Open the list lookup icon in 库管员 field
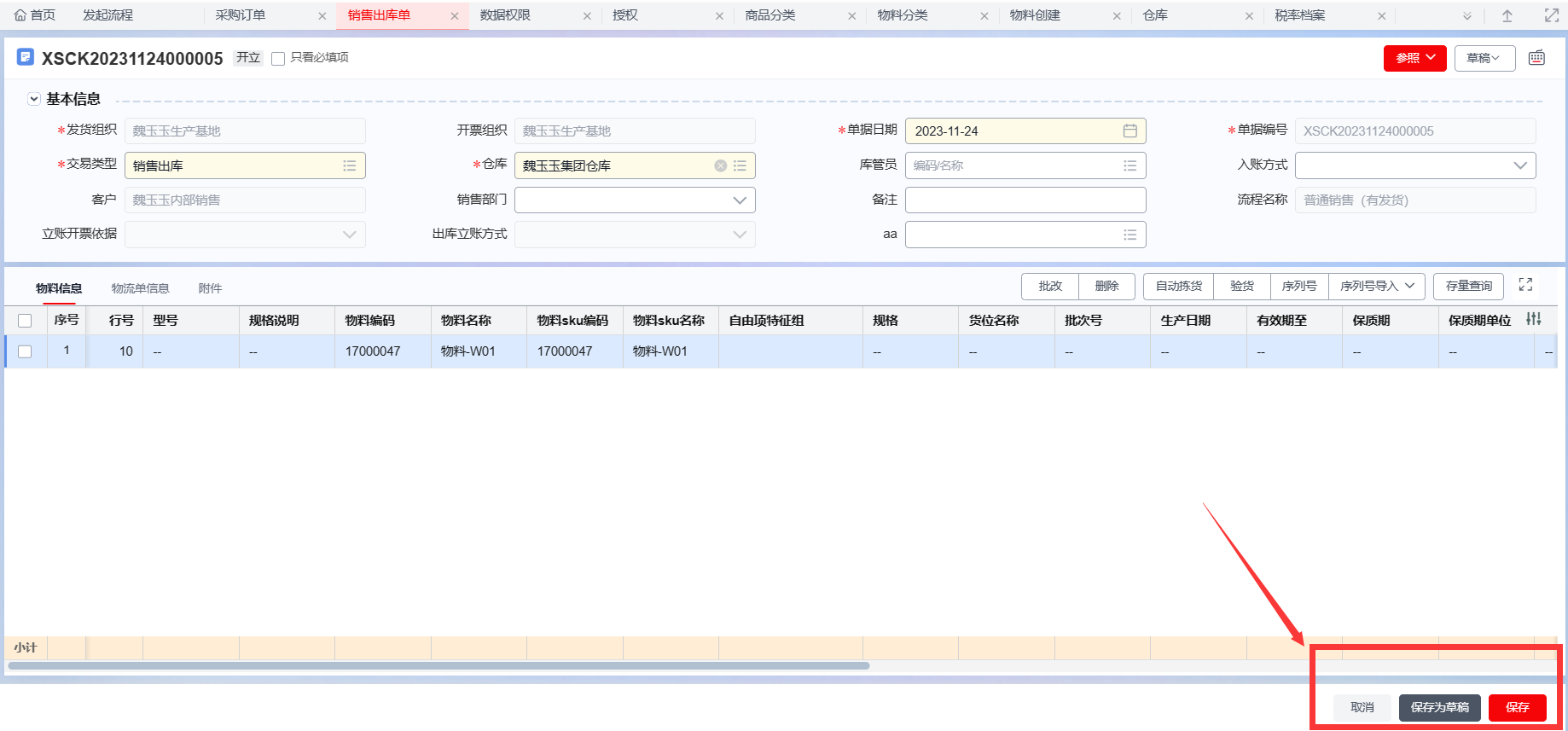 pyautogui.click(x=1130, y=165)
